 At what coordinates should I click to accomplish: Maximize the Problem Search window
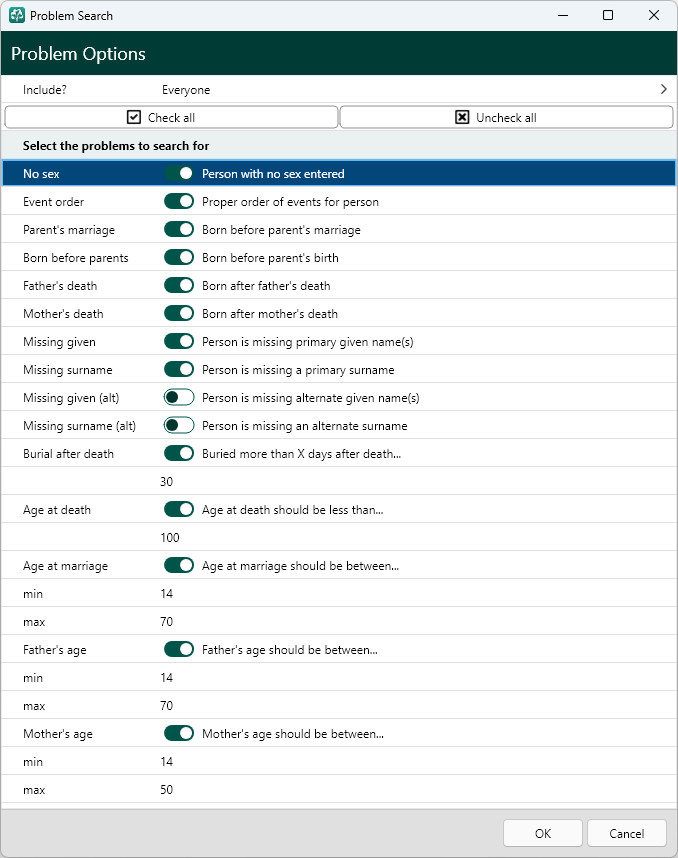pyautogui.click(x=607, y=15)
